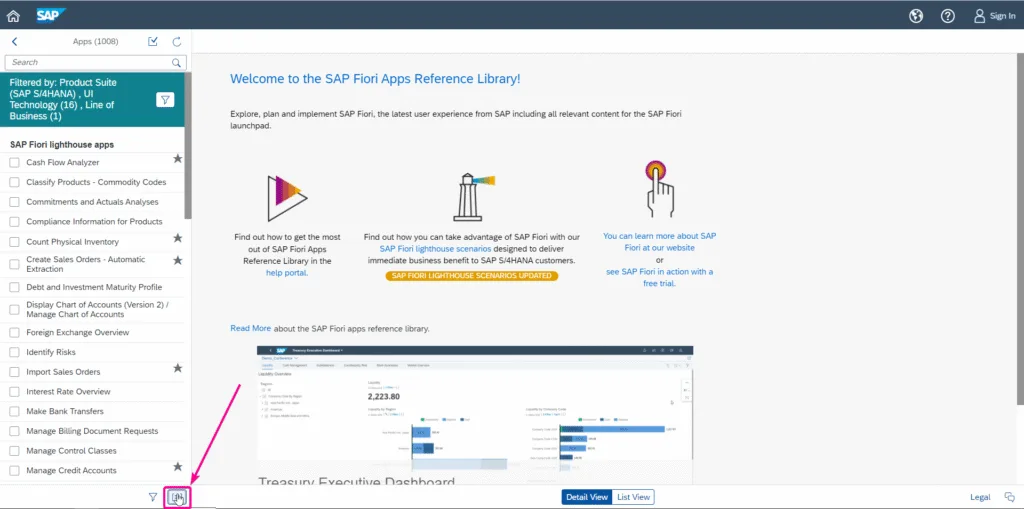Image resolution: width=1024 pixels, height=509 pixels.
Task: Click the aggregate icon in bottom toolbar
Action: (177, 497)
